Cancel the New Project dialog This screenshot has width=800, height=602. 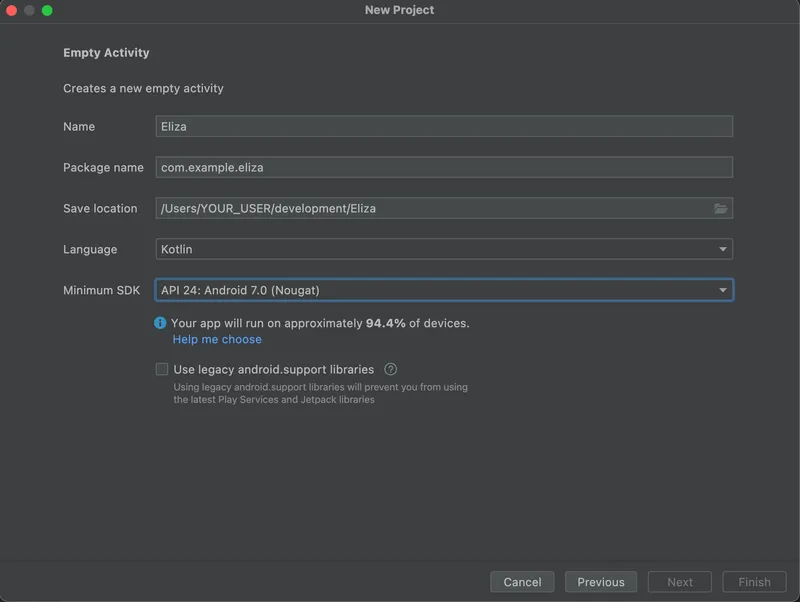click(522, 582)
